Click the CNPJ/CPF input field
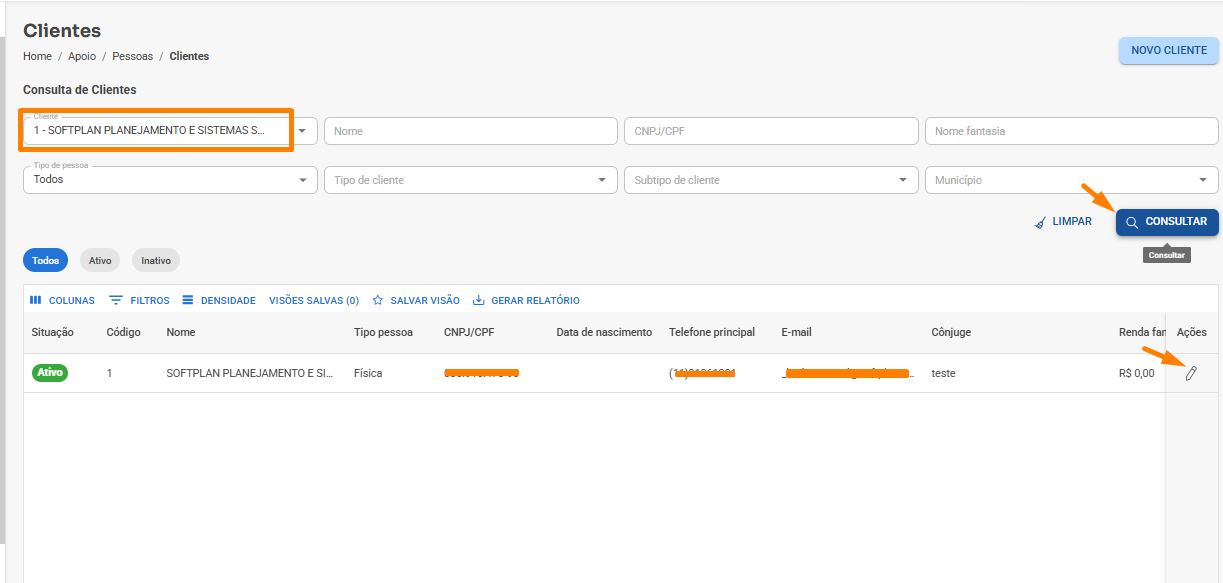 click(x=771, y=131)
